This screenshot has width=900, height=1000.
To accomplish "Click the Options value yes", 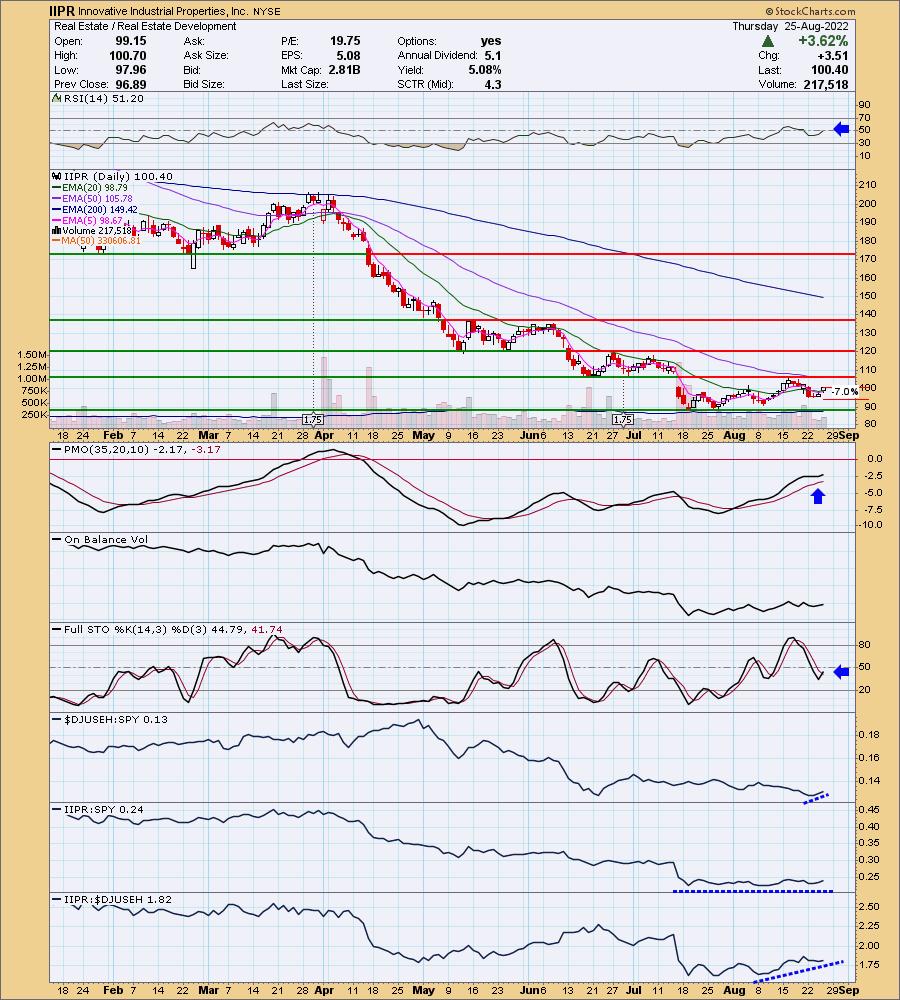I will (491, 41).
